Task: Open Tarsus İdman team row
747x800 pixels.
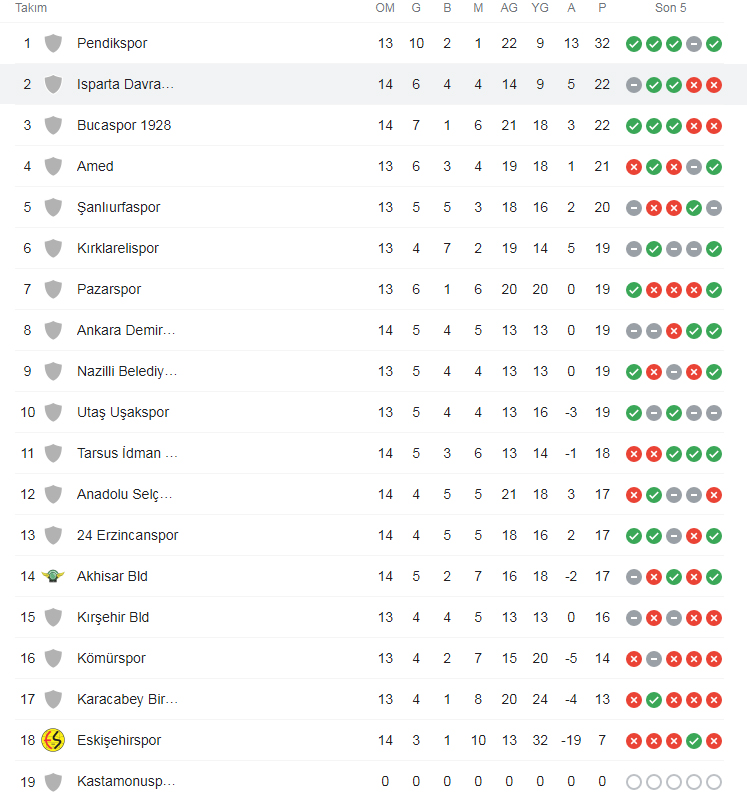Action: pyautogui.click(x=369, y=453)
